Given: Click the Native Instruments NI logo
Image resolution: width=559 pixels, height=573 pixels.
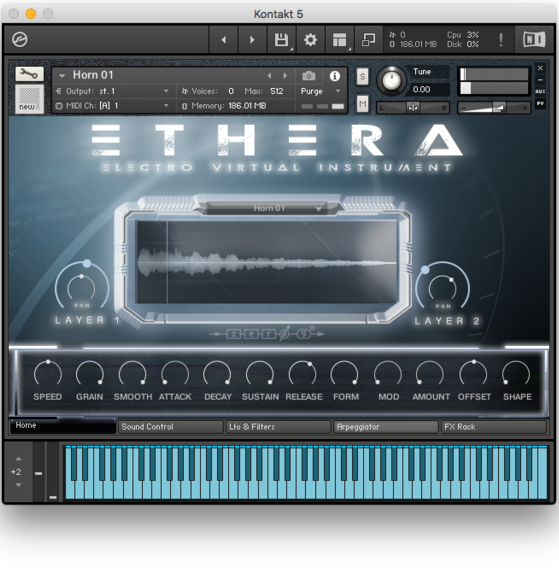Looking at the screenshot, I should (534, 39).
